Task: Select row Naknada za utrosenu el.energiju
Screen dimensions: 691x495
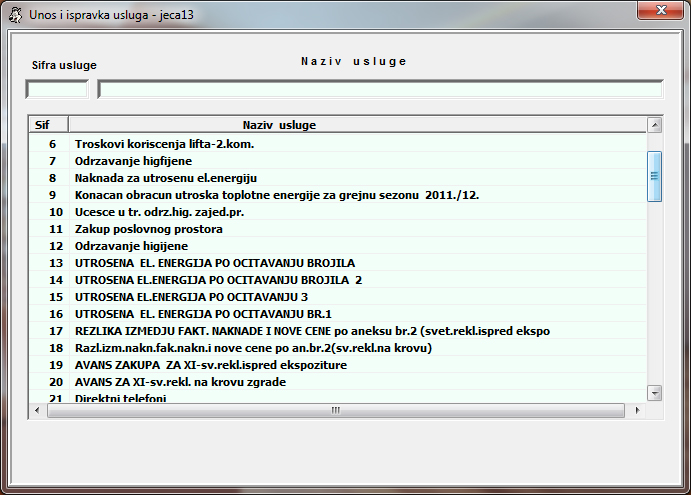Action: (338, 178)
